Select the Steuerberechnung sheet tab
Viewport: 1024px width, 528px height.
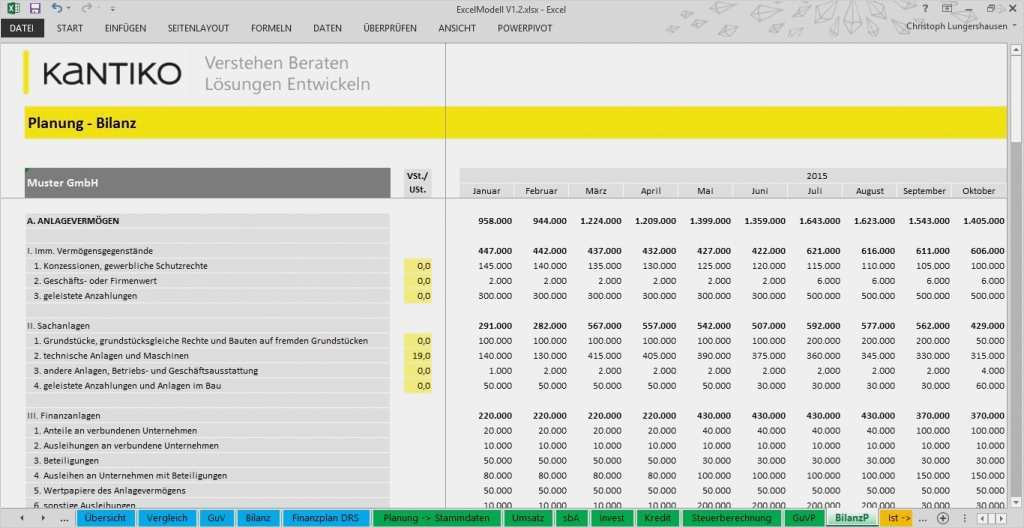tap(731, 519)
